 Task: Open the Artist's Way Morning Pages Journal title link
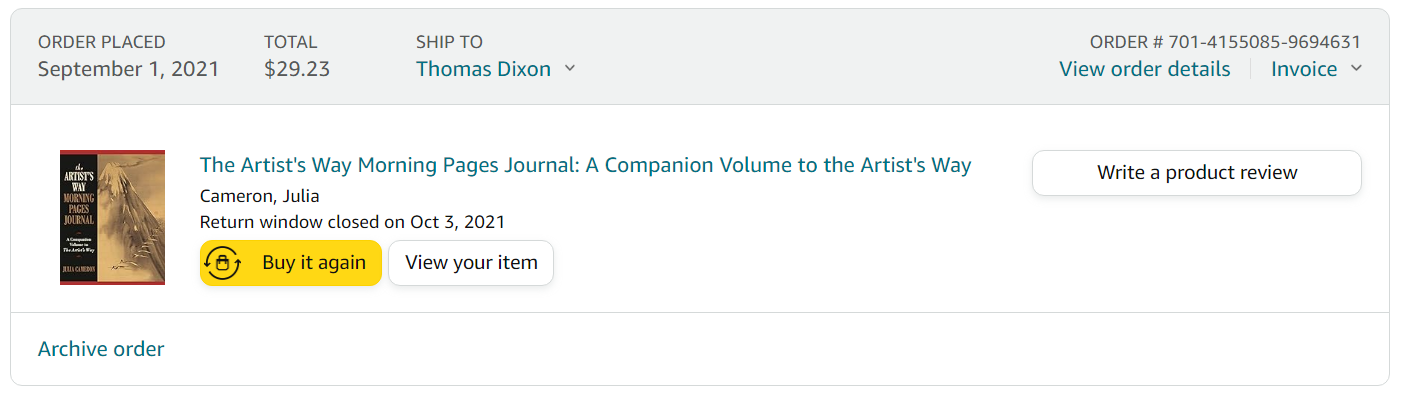coord(586,165)
